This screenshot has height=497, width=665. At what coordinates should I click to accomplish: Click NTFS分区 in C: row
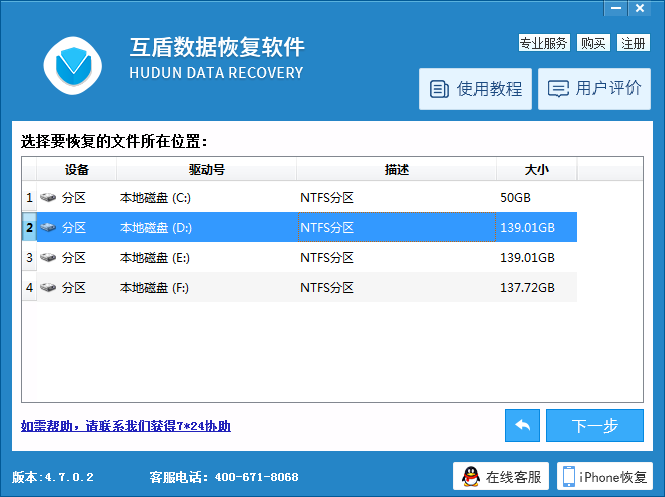pyautogui.click(x=327, y=198)
